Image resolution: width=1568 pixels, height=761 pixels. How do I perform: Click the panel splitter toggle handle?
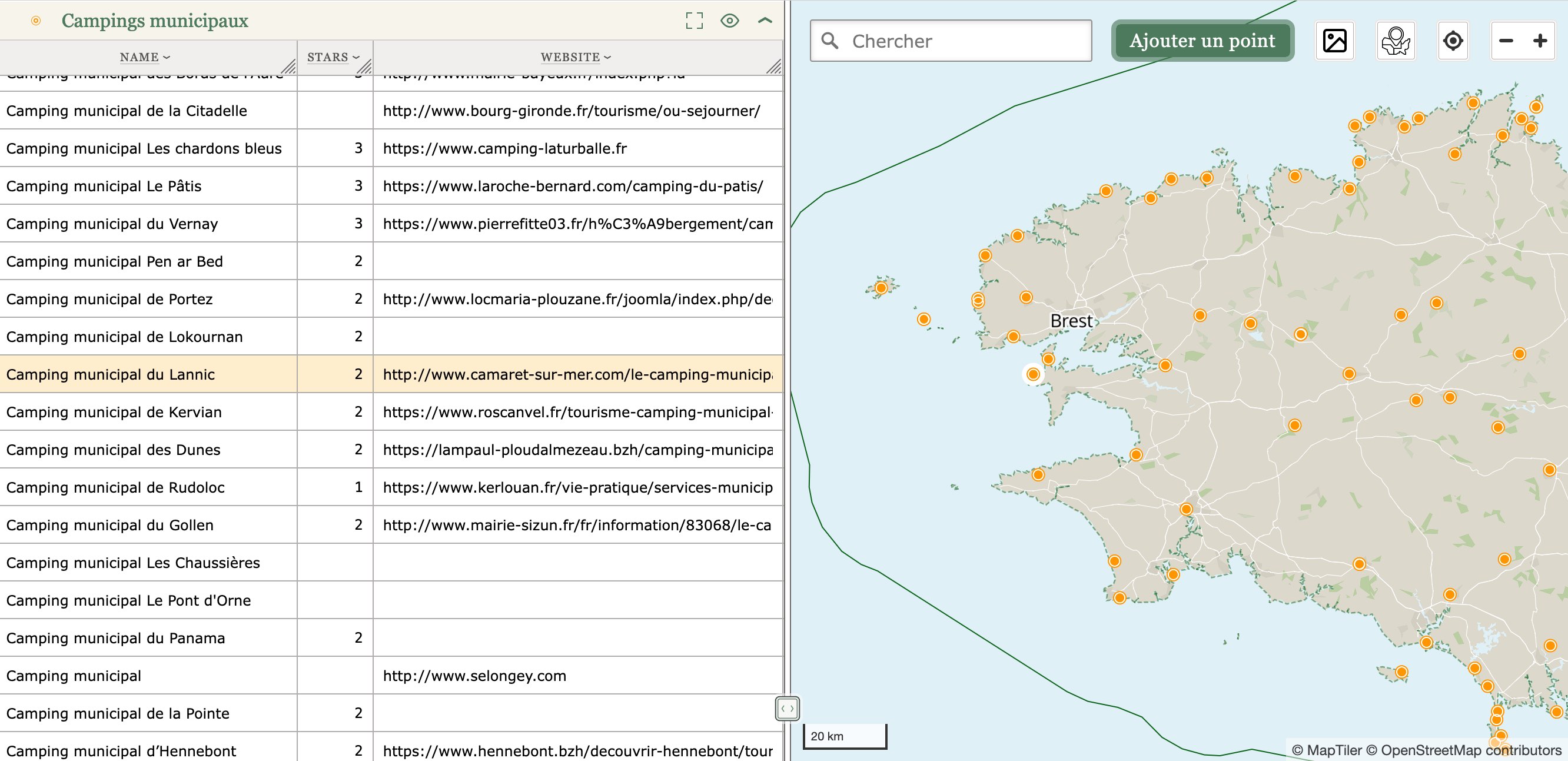coord(787,709)
